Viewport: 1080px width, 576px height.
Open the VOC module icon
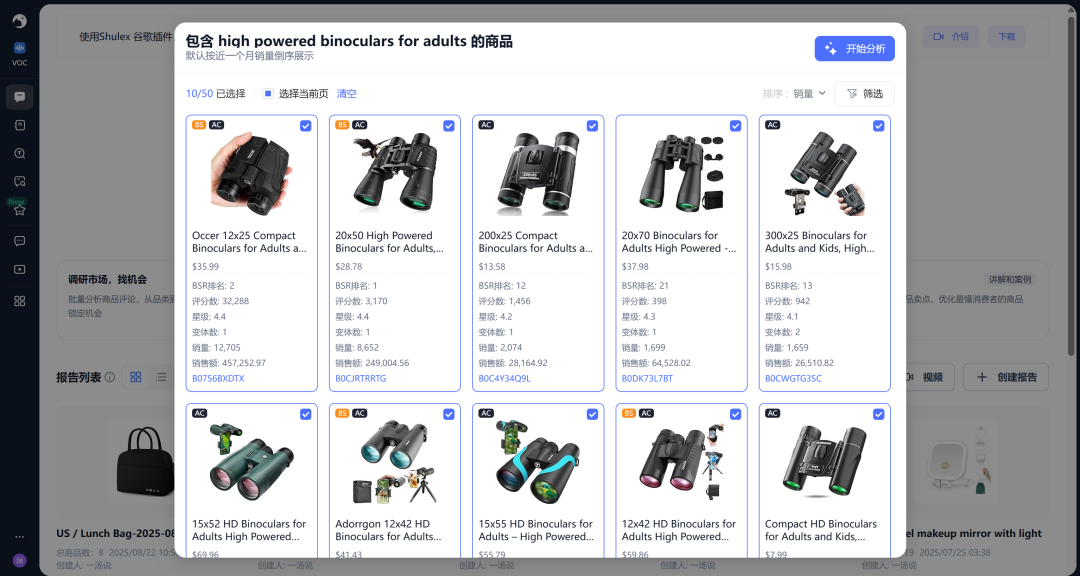tap(19, 53)
